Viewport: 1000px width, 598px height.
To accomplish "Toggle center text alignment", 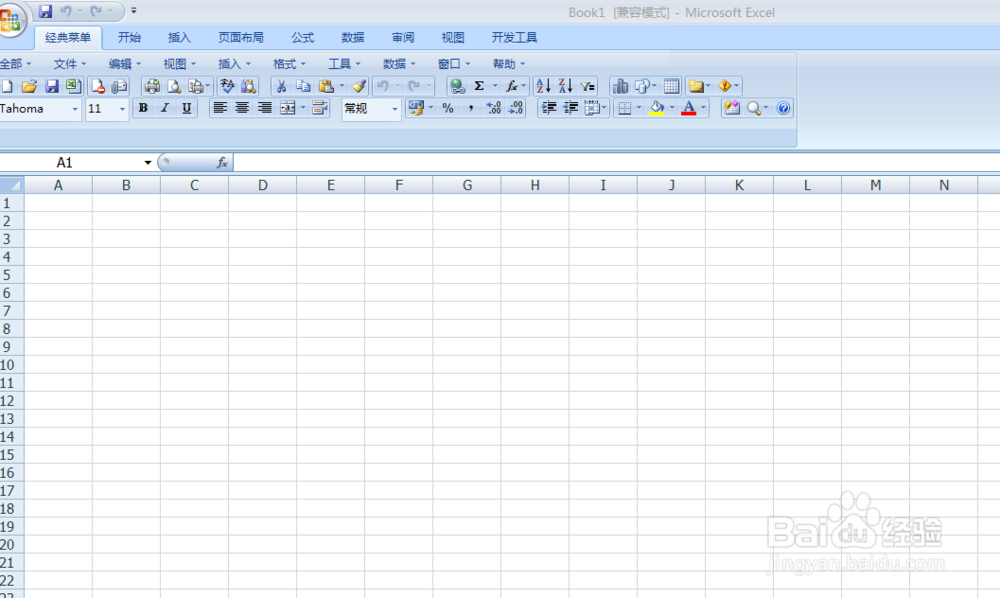I will tap(242, 108).
